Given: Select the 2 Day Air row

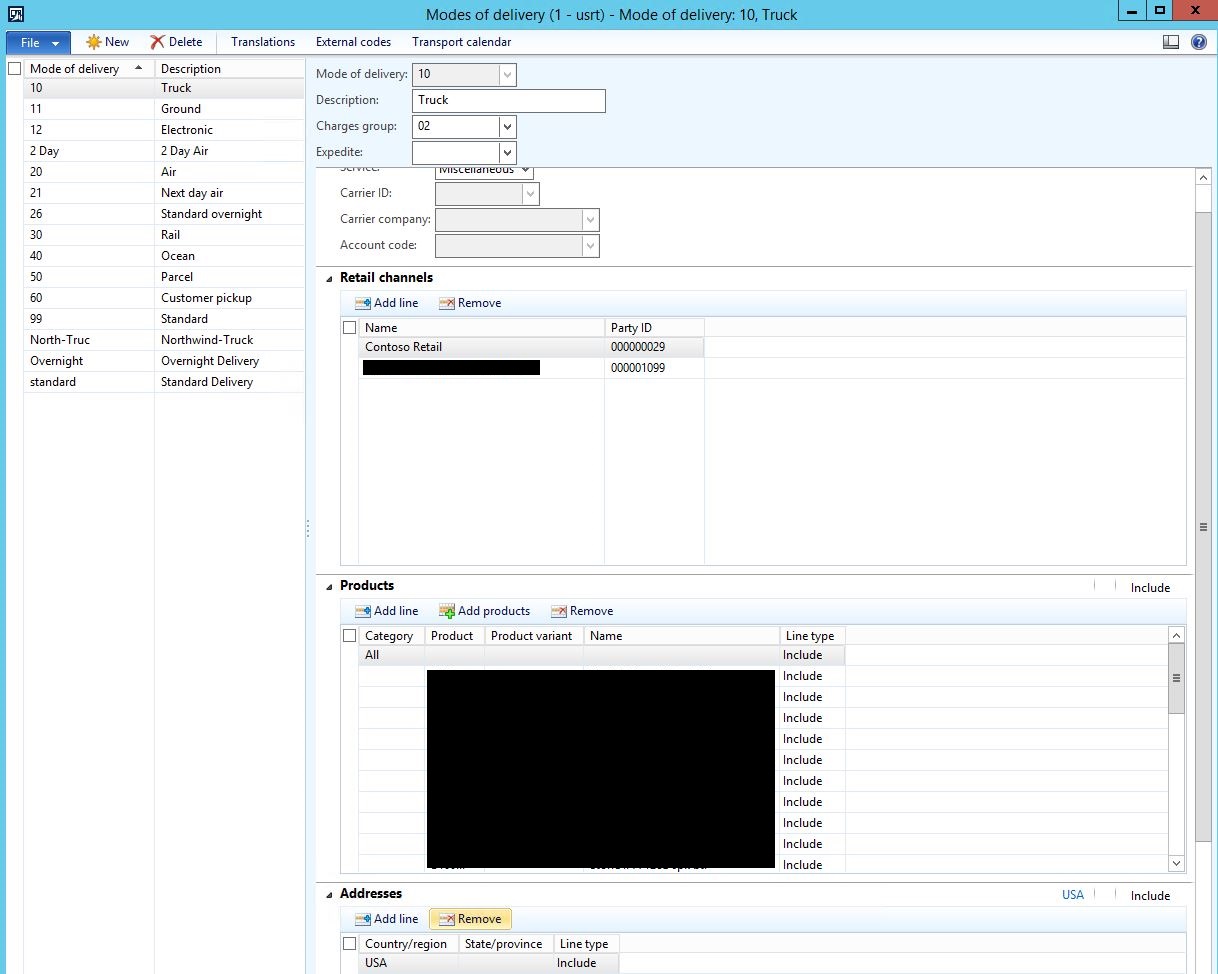Looking at the screenshot, I should coord(164,151).
